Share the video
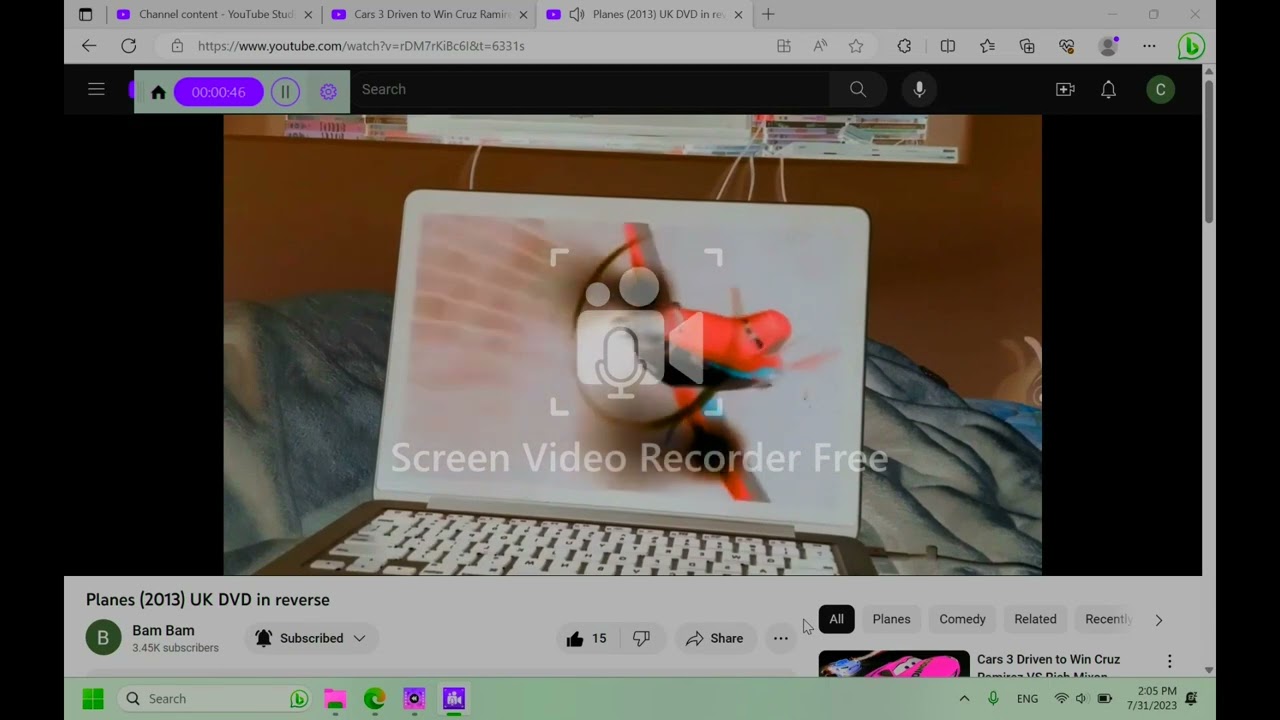This screenshot has height=720, width=1280. [715, 639]
